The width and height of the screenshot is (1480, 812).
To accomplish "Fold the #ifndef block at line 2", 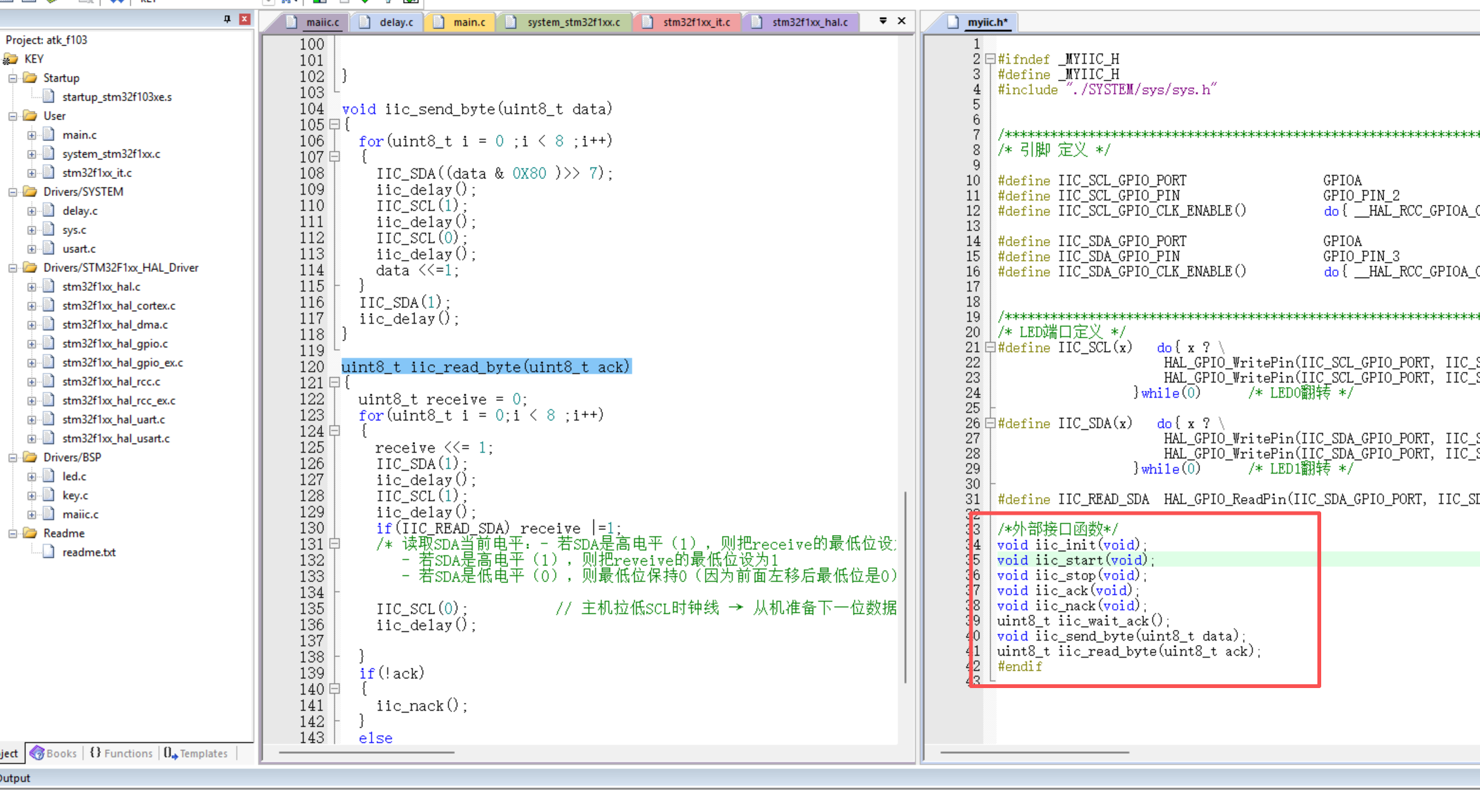I will point(990,59).
